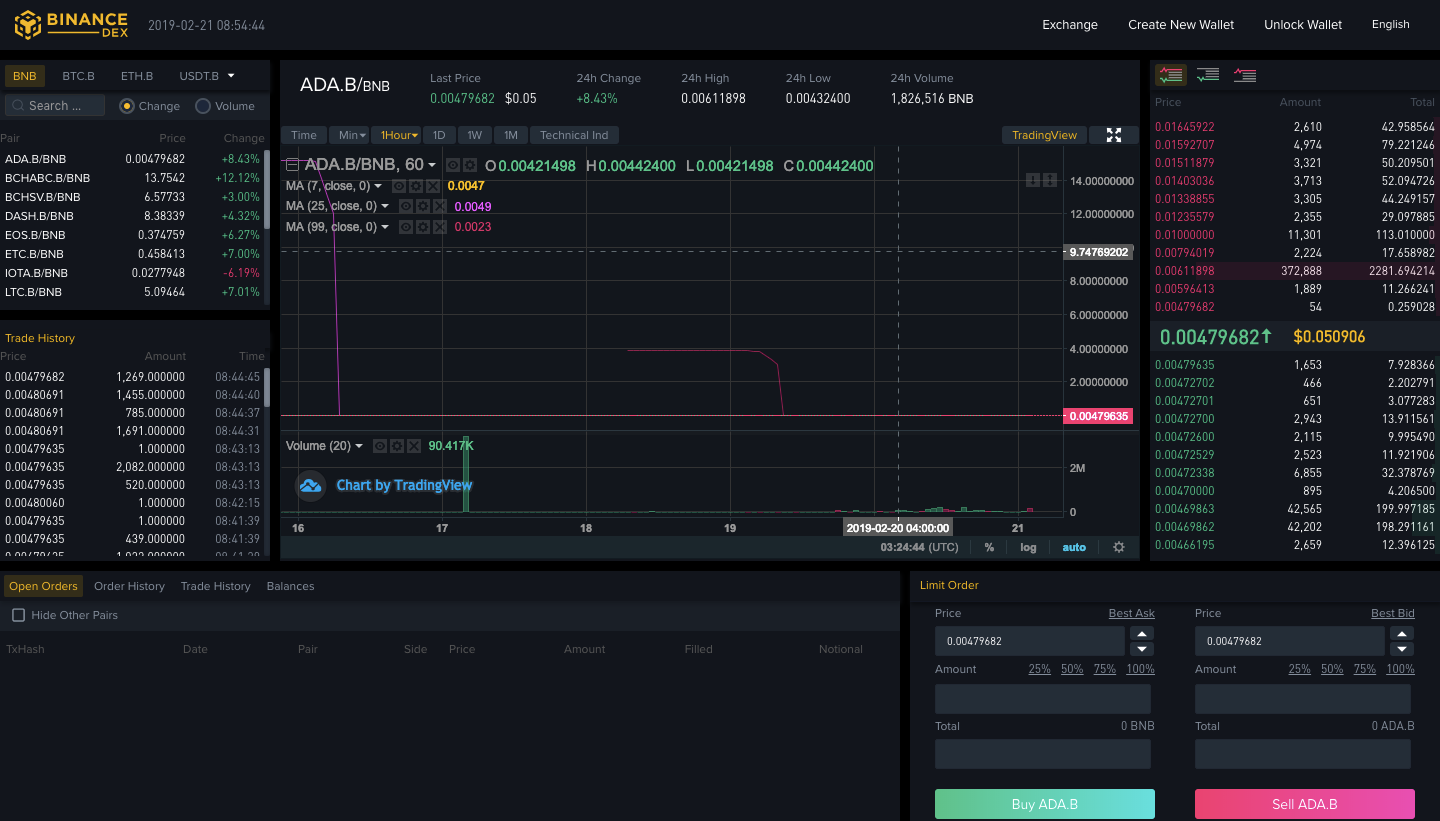This screenshot has height=821, width=1440.
Task: Select the Change radio button
Action: (127, 106)
